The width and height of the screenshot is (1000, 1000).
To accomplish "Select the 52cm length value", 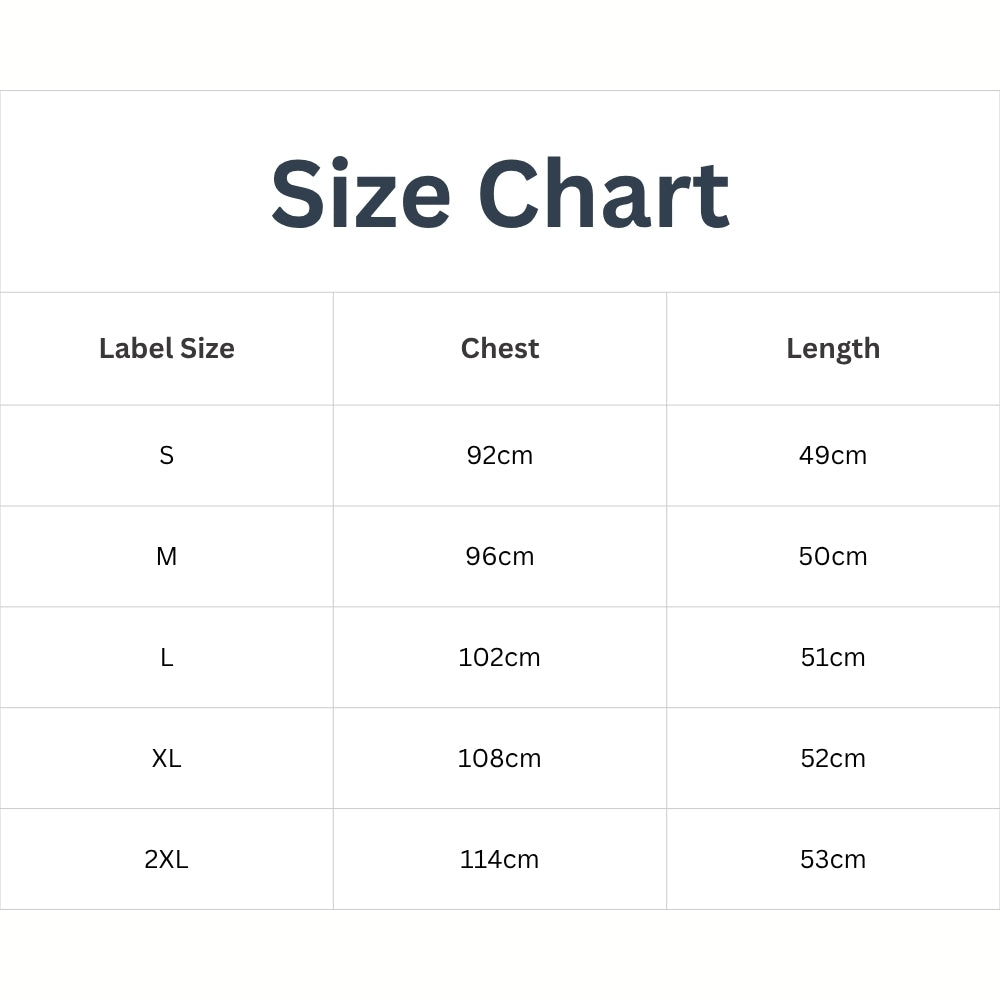I will (833, 759).
